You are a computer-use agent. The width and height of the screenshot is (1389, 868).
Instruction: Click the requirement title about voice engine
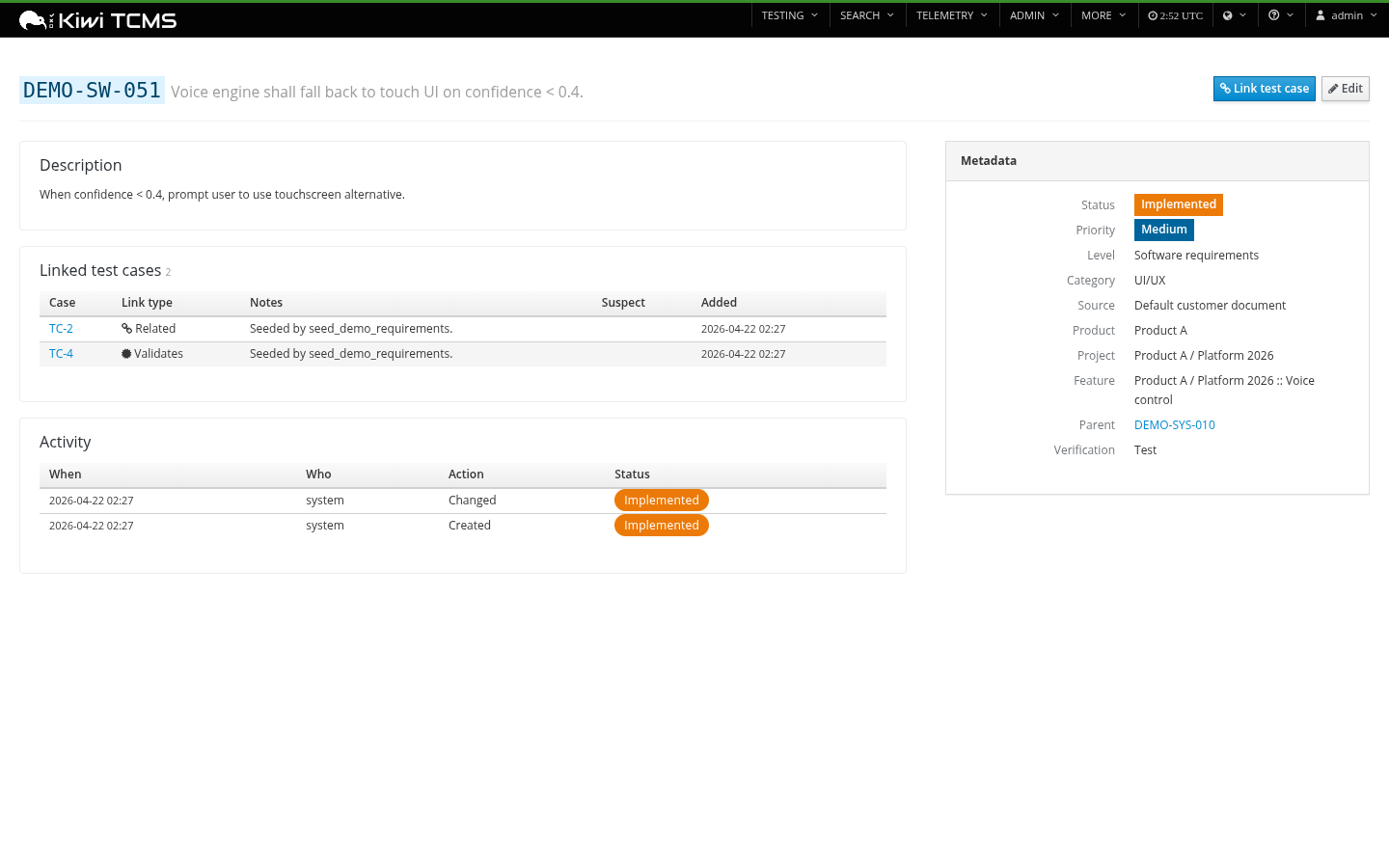click(377, 92)
